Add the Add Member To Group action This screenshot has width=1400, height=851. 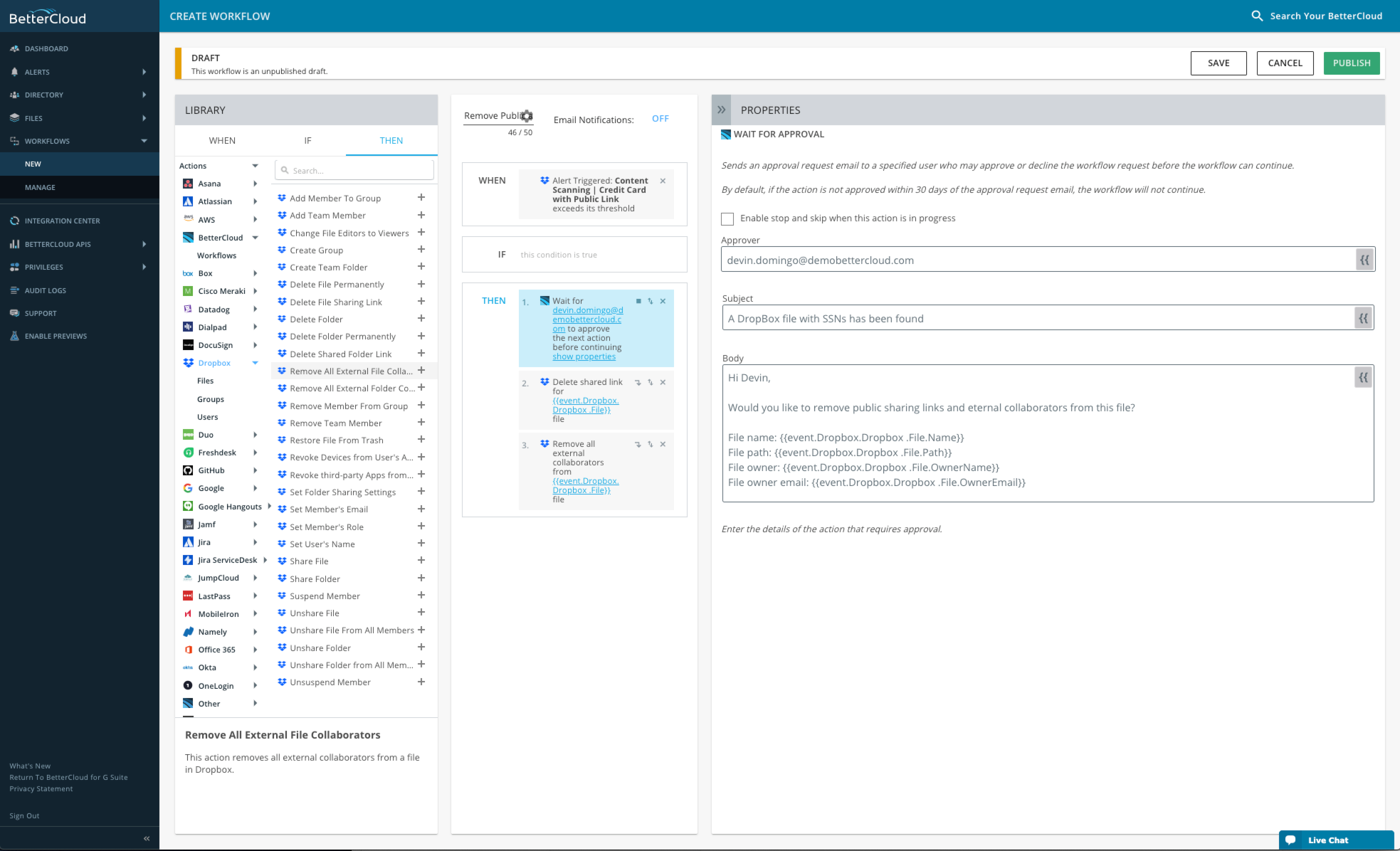[421, 198]
